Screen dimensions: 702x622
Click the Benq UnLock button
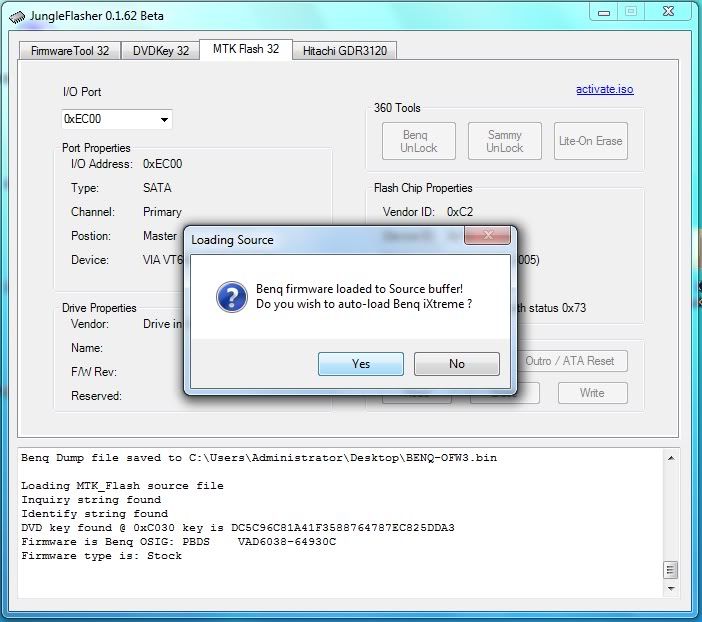419,141
